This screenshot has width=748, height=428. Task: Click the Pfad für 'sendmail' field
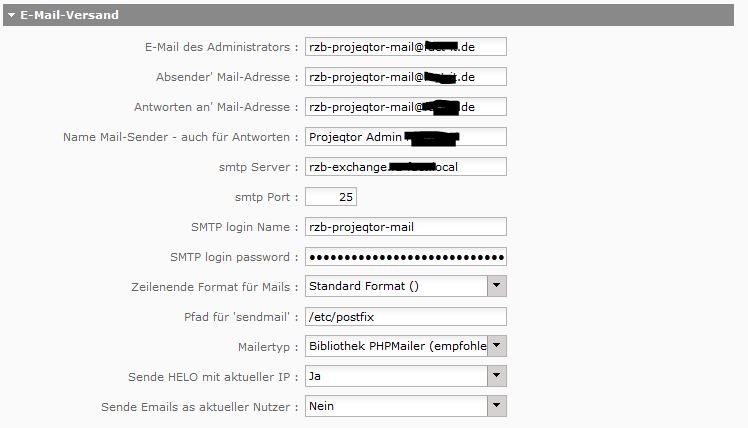pos(405,317)
